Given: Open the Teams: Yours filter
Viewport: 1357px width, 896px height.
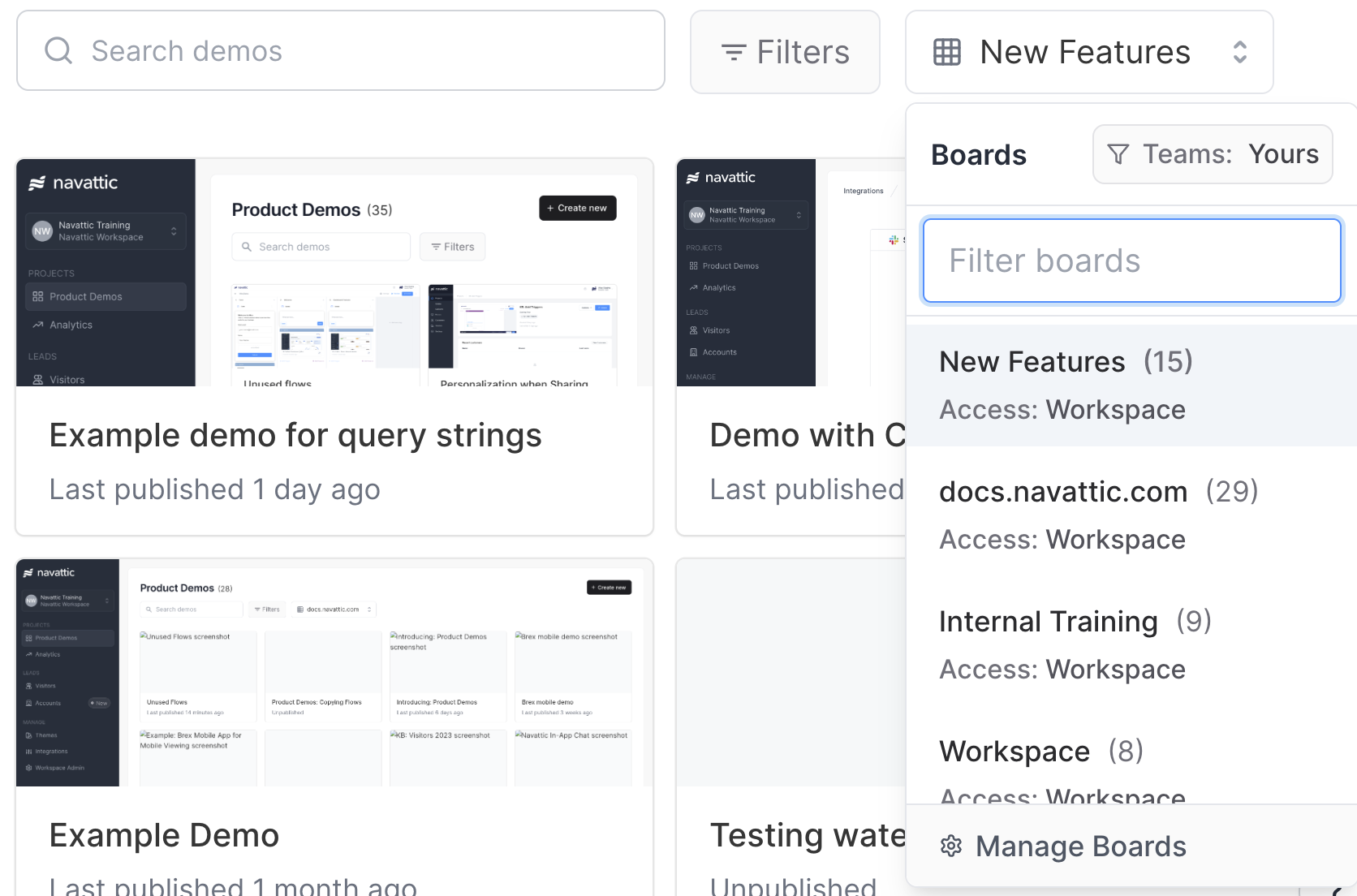Looking at the screenshot, I should click(x=1213, y=154).
